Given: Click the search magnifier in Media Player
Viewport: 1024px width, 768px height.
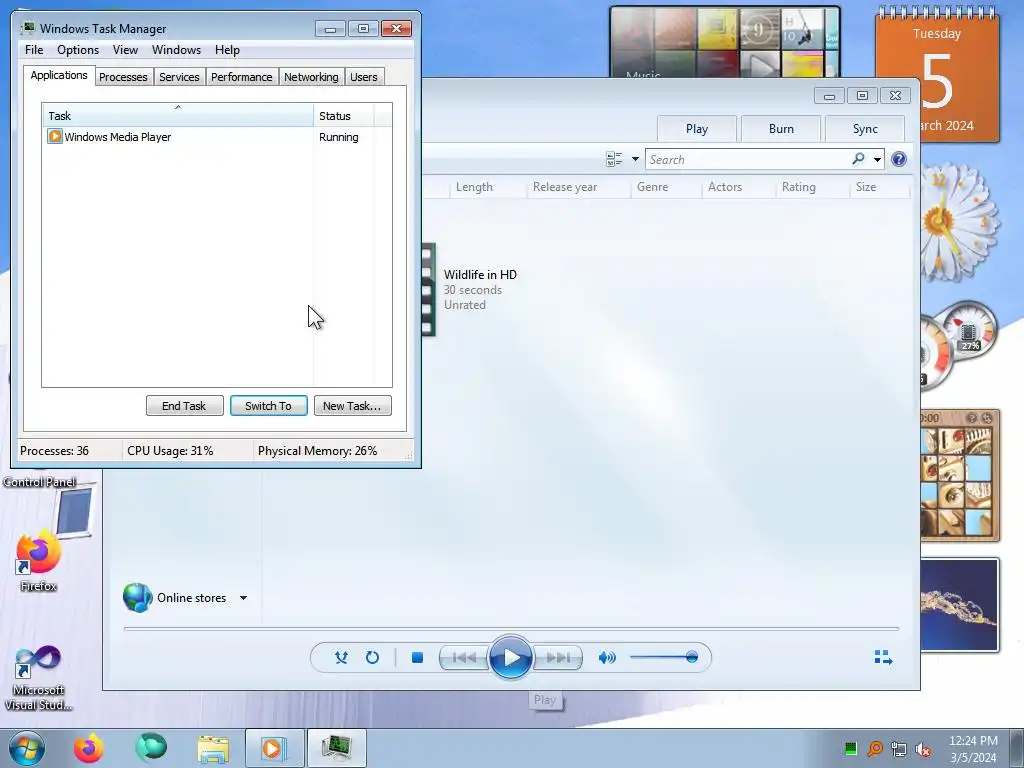Looking at the screenshot, I should click(858, 159).
